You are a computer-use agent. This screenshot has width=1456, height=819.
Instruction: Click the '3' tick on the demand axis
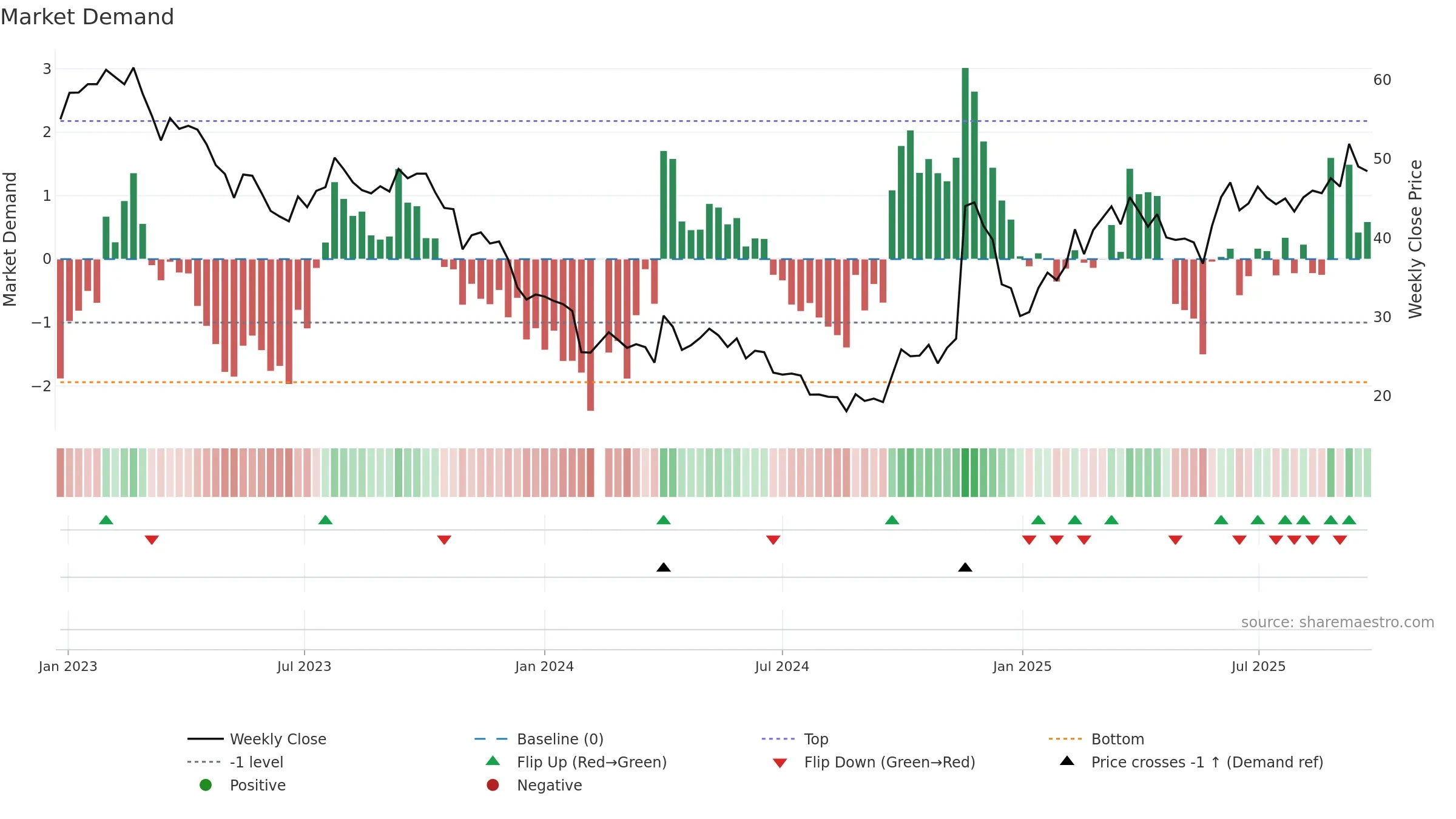[x=47, y=69]
